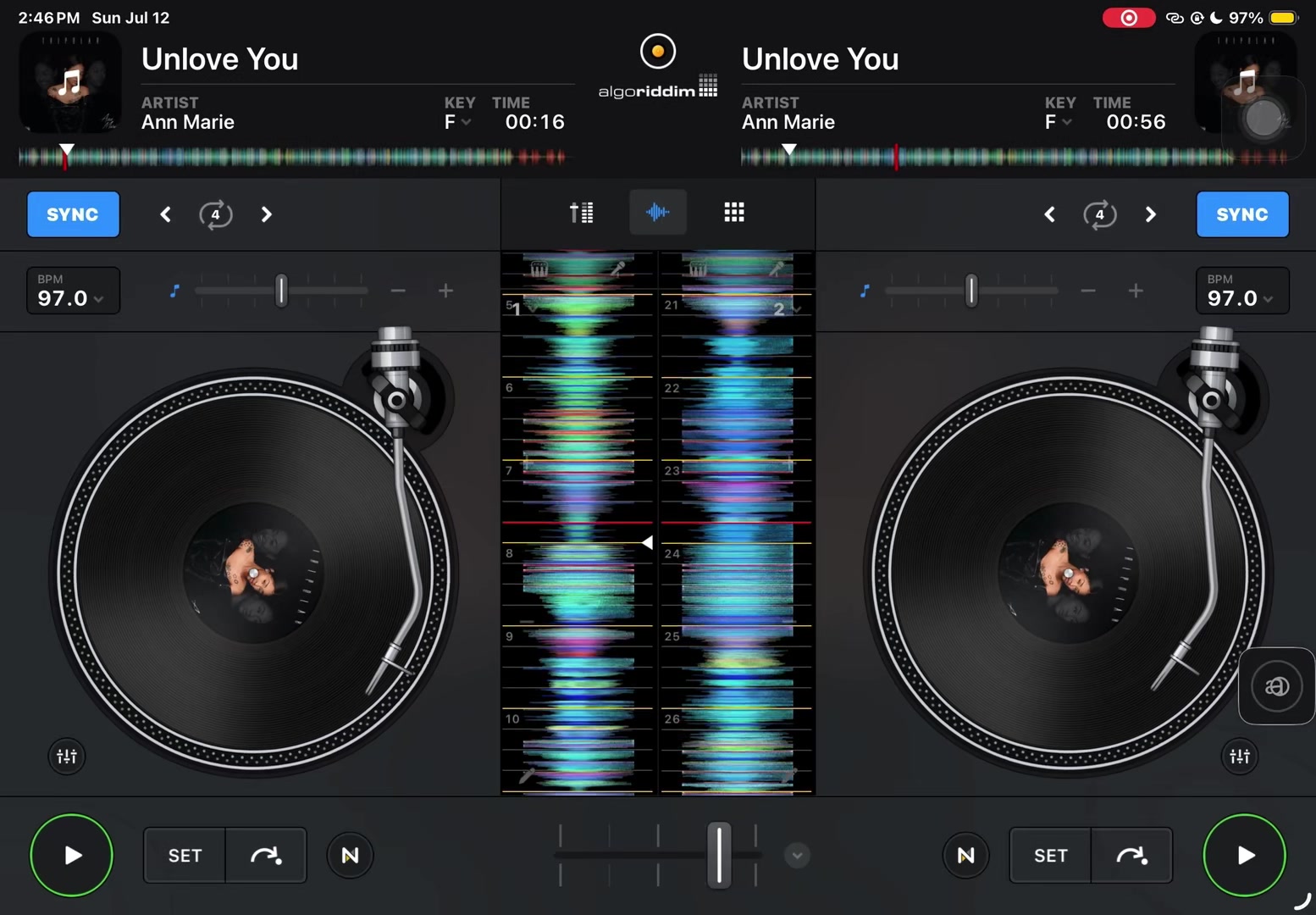Screen dimensions: 1316x915
Task: Play the left deck
Action: coord(71,855)
